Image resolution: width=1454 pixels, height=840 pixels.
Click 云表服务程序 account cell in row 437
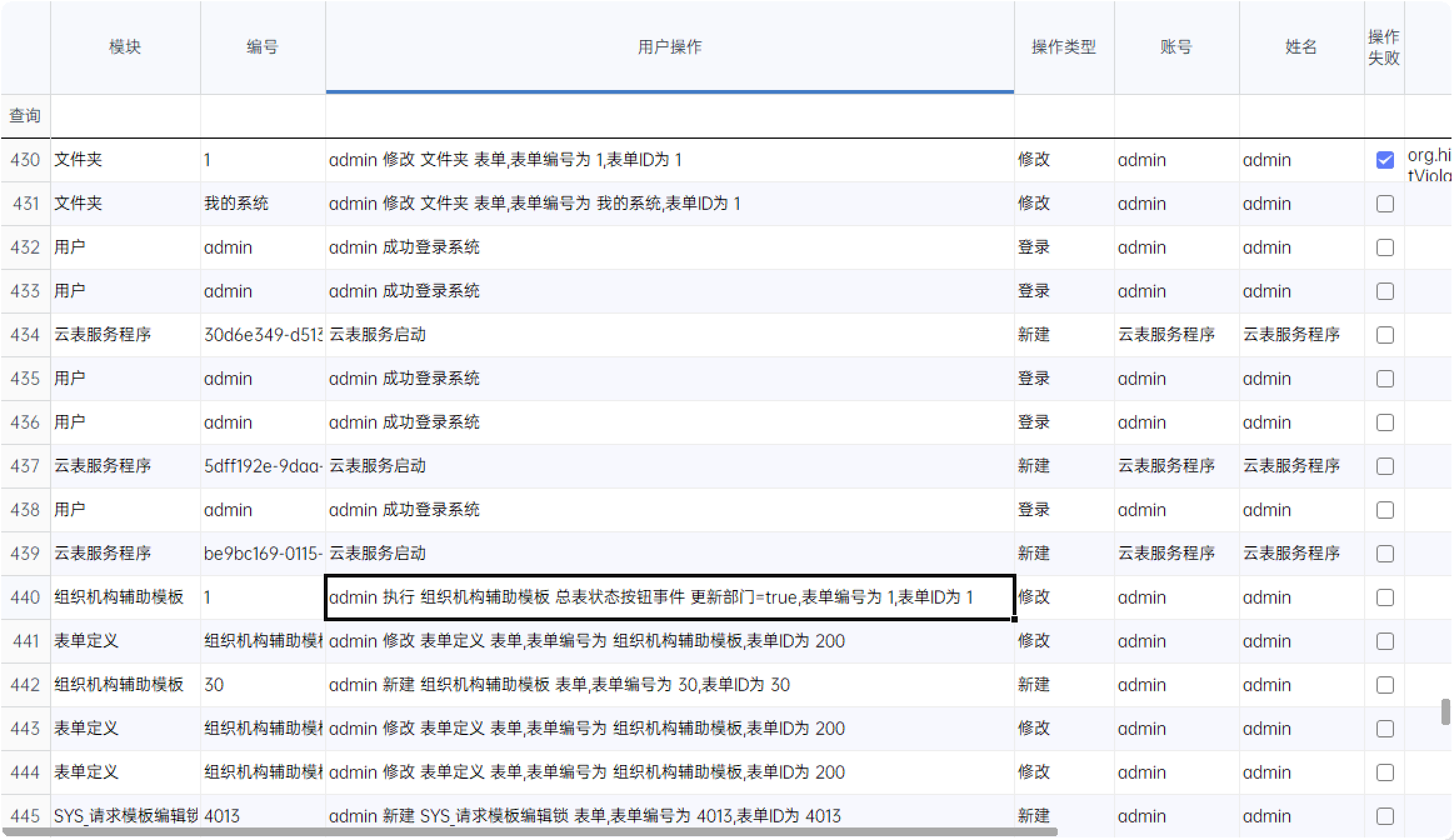coord(1176,466)
